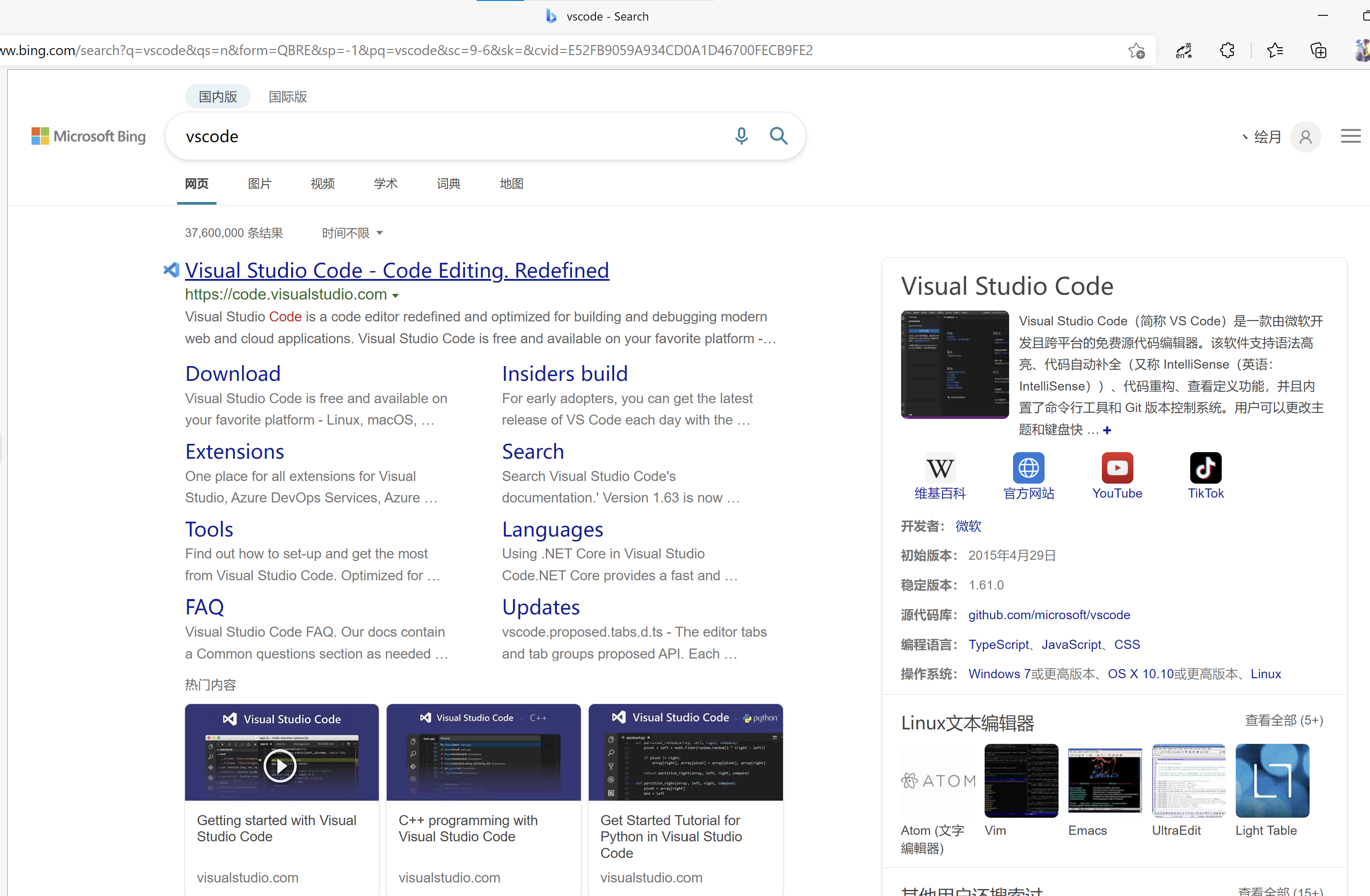
Task: Open the Extensions sublink
Action: point(234,452)
